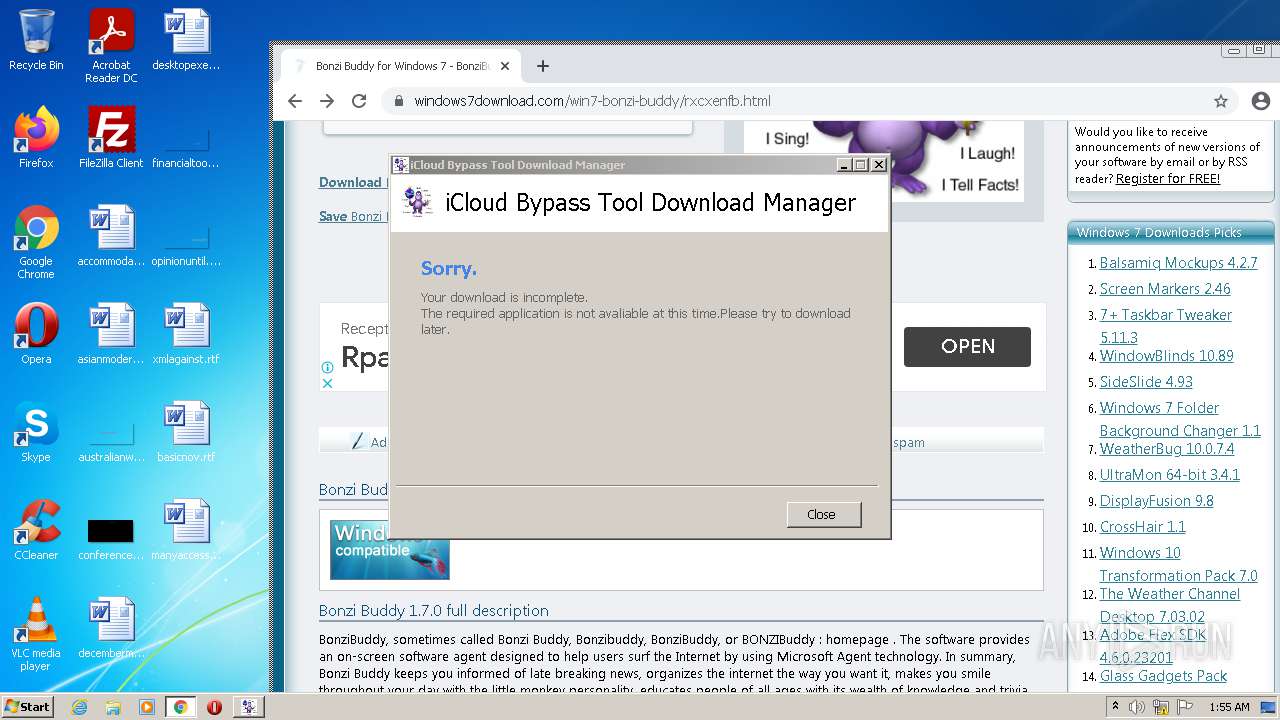Open a new Chrome tab
The width and height of the screenshot is (1280, 720).
click(543, 66)
